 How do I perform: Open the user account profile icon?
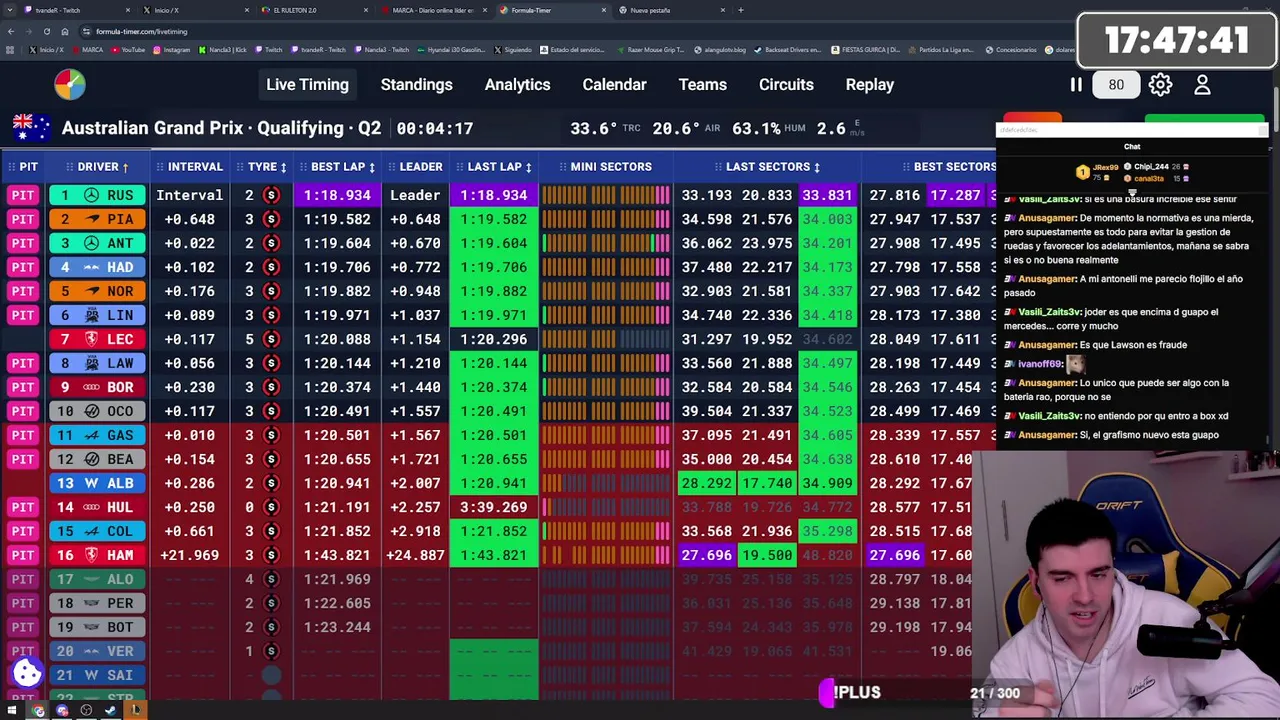coord(1202,85)
